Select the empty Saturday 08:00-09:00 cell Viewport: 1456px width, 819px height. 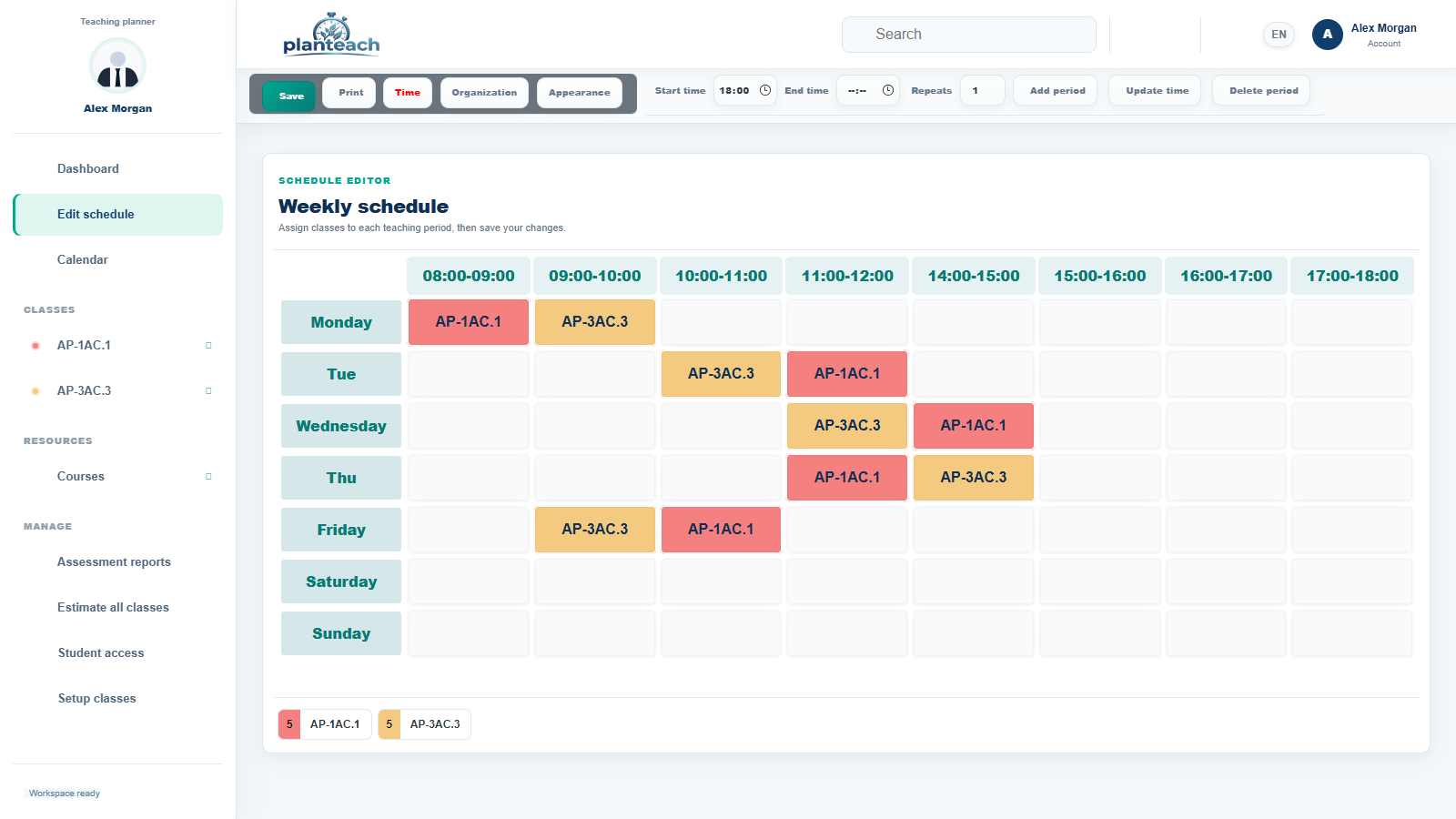point(469,581)
